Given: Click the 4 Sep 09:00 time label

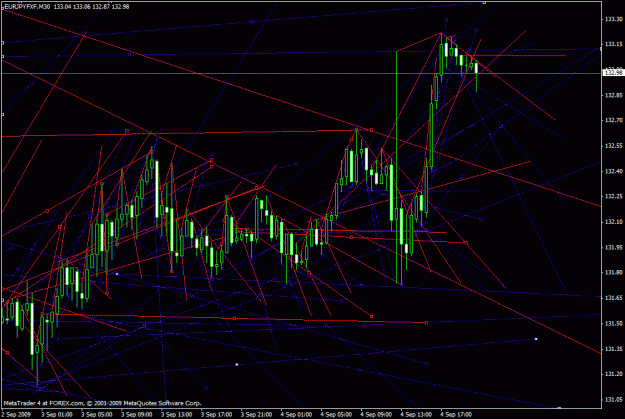Looking at the screenshot, I should [376, 415].
